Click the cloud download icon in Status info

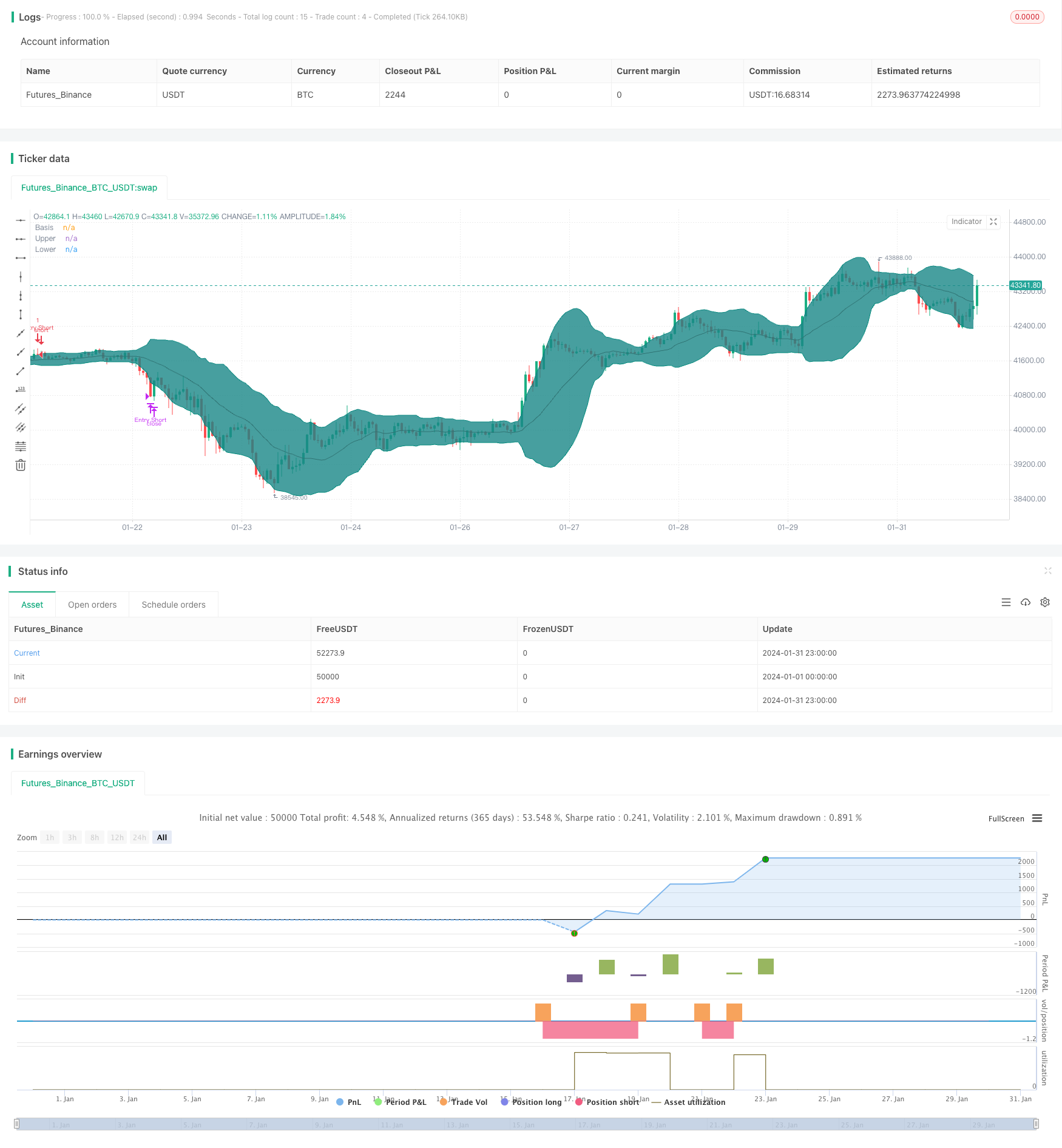pyautogui.click(x=1026, y=602)
